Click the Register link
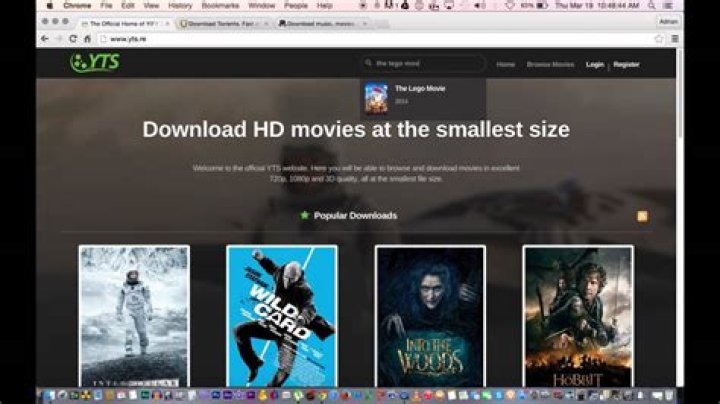Image resolution: width=720 pixels, height=404 pixels. 626,64
